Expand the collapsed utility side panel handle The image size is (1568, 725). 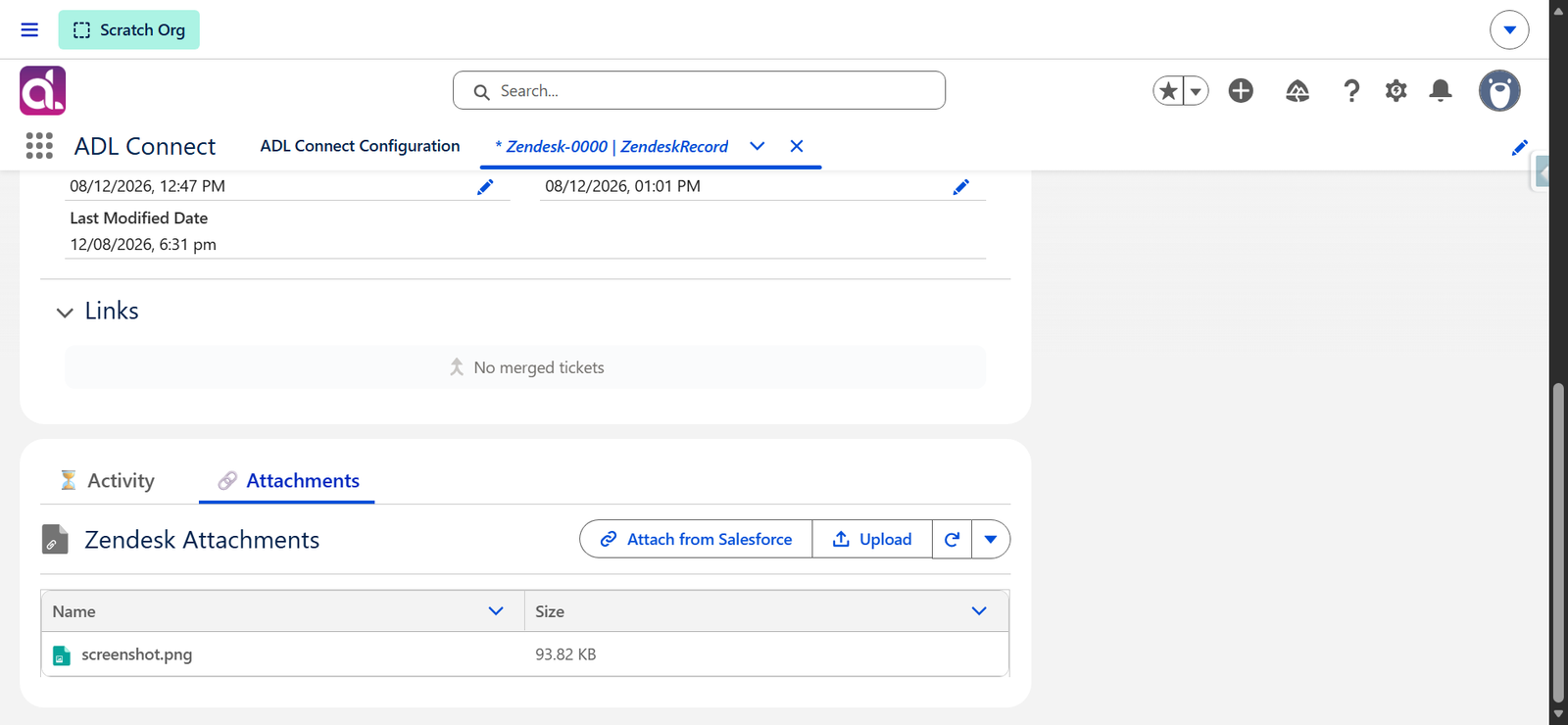[x=1541, y=173]
